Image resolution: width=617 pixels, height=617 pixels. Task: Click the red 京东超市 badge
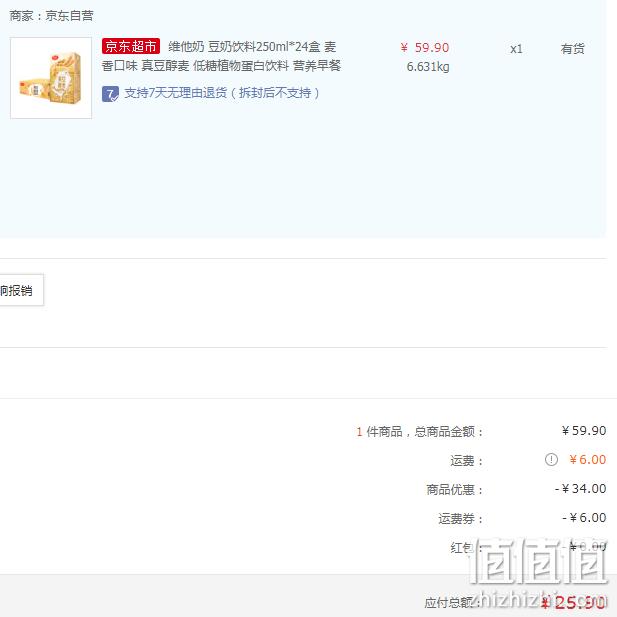pos(131,46)
